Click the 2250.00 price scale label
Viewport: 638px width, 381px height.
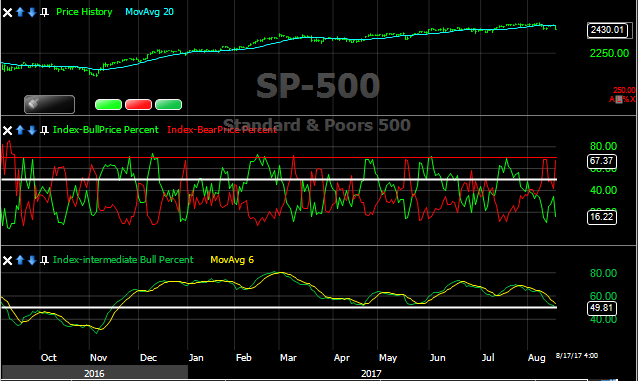(609, 53)
